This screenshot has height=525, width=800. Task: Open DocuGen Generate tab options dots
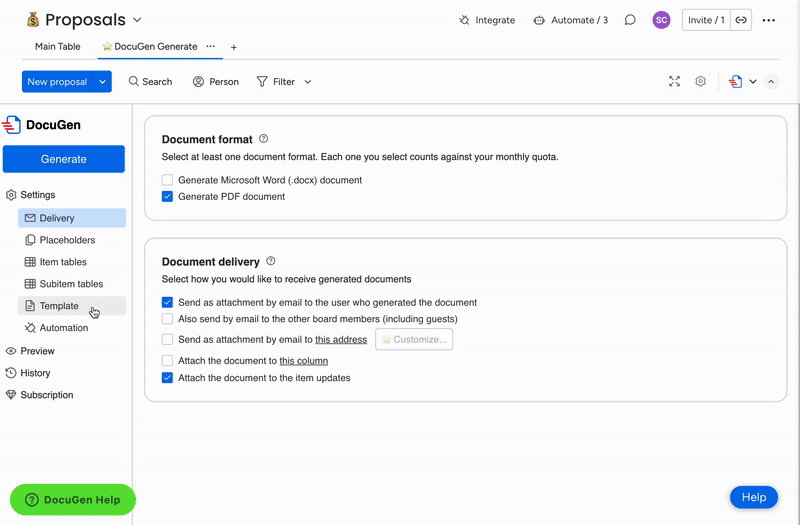[x=210, y=46]
